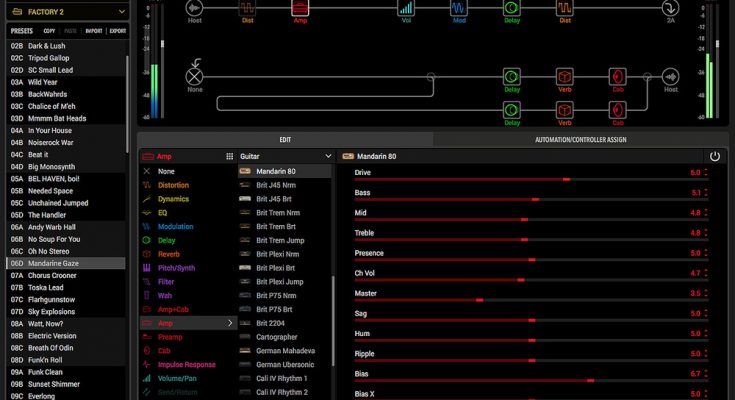Select the 2A output block

tap(671, 9)
